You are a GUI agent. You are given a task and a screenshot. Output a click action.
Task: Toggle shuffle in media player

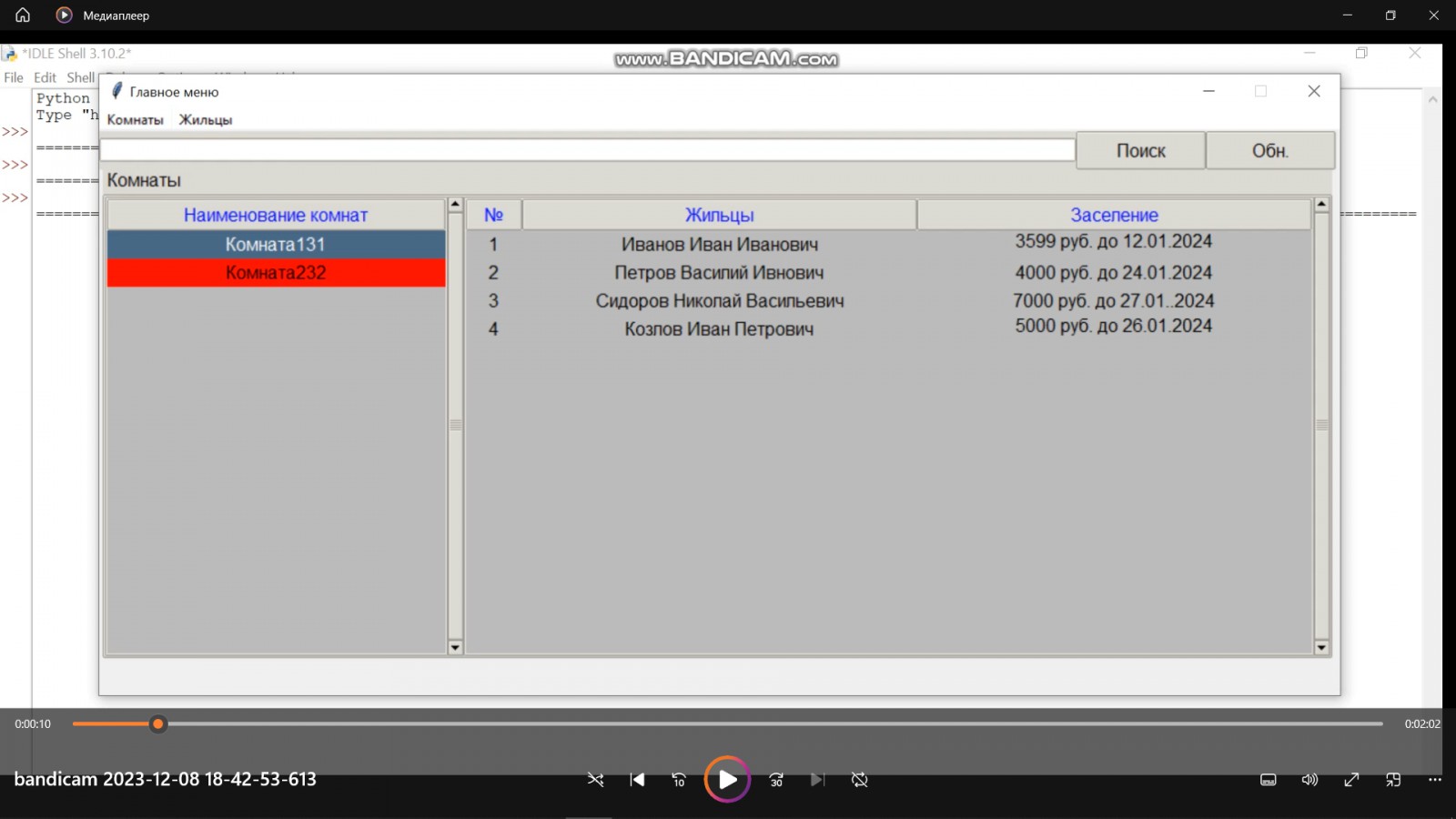[595, 780]
